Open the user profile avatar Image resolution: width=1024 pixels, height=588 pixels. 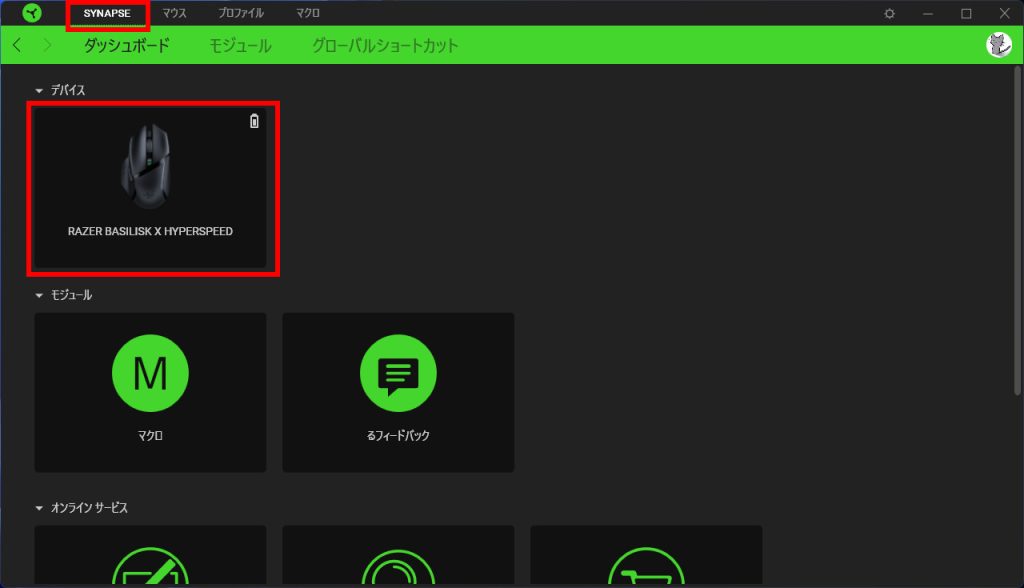(x=999, y=45)
